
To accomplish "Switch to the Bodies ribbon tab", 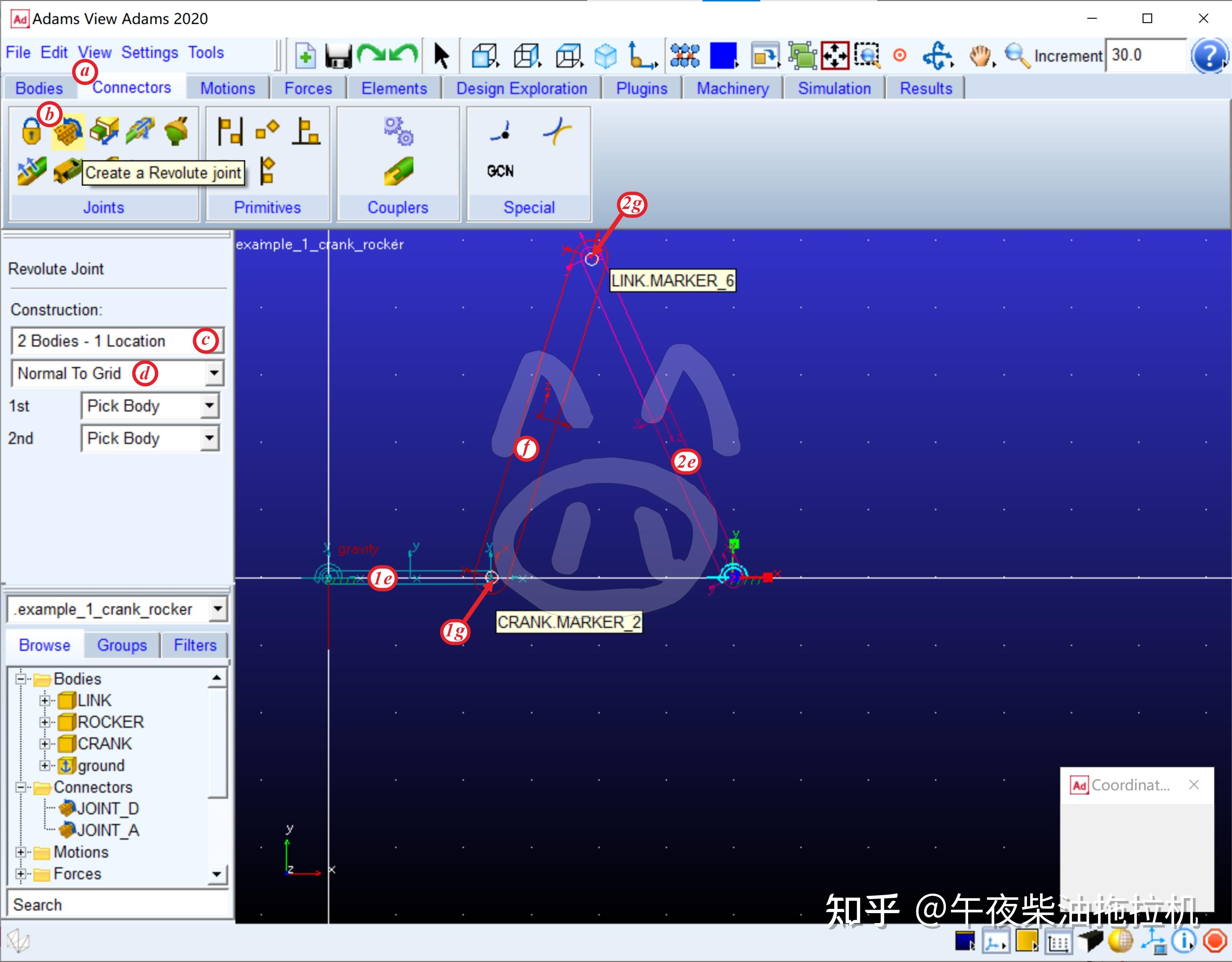I will [x=39, y=88].
